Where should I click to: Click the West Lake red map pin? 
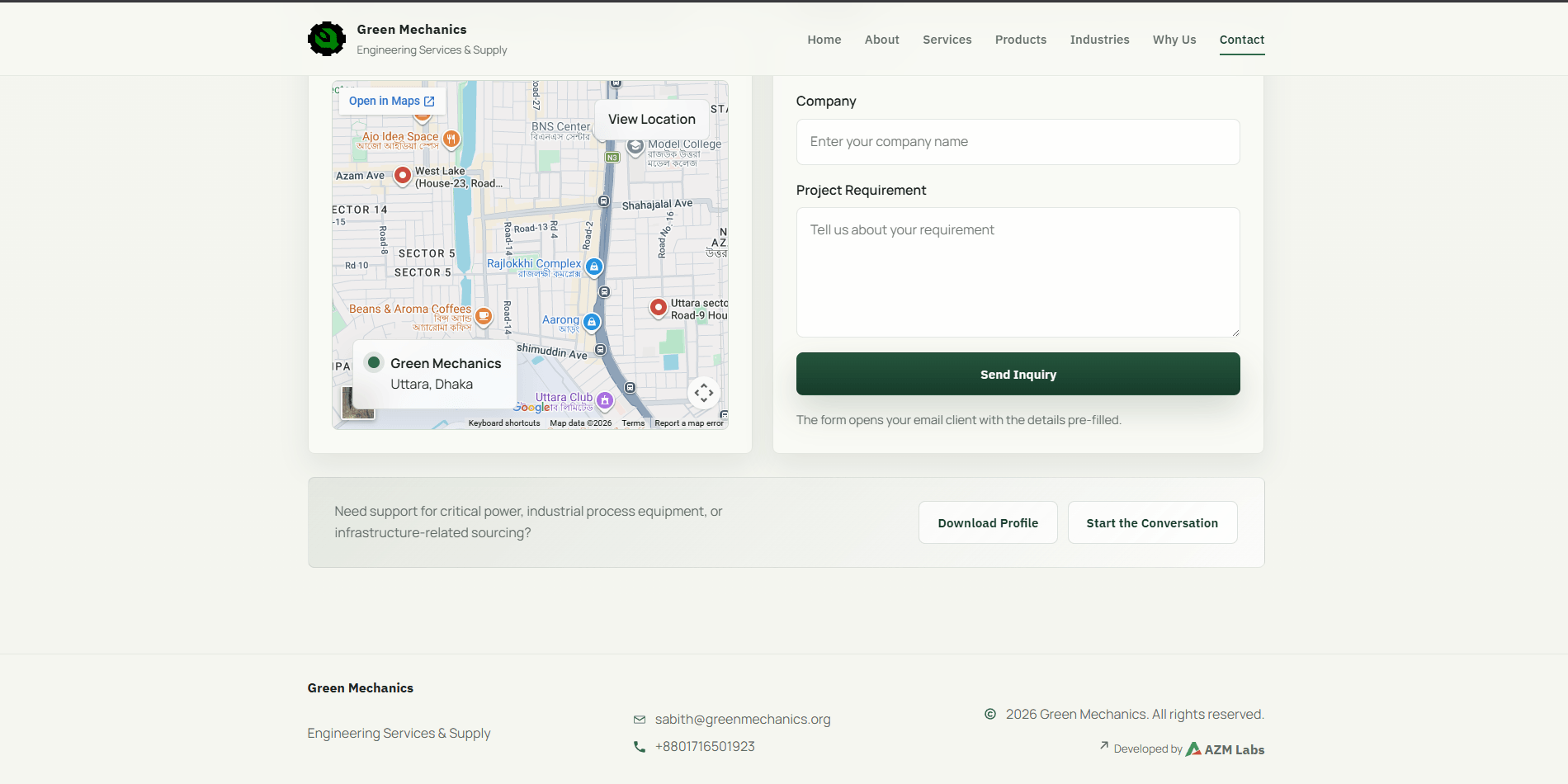(x=403, y=175)
